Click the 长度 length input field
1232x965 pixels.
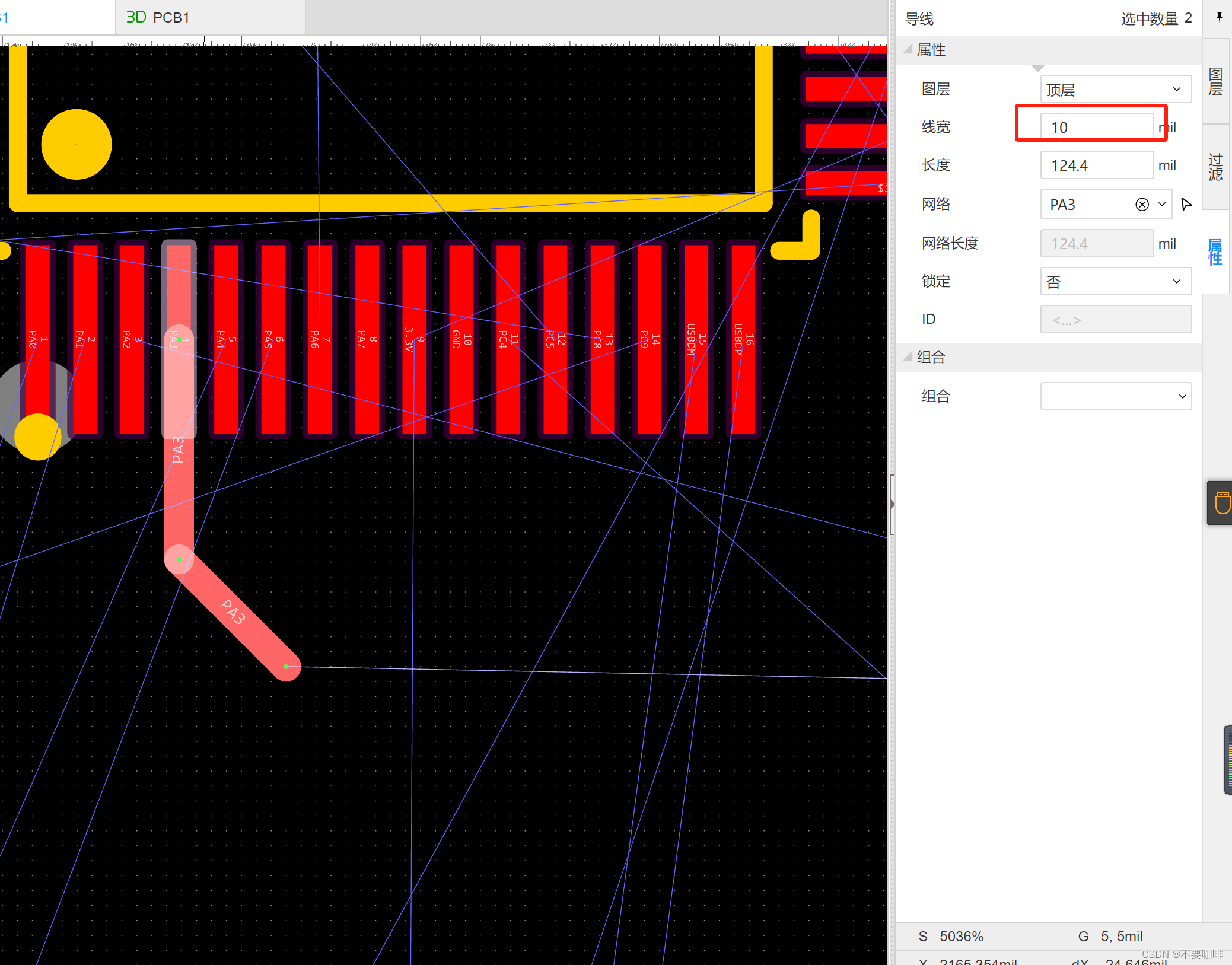coord(1096,165)
